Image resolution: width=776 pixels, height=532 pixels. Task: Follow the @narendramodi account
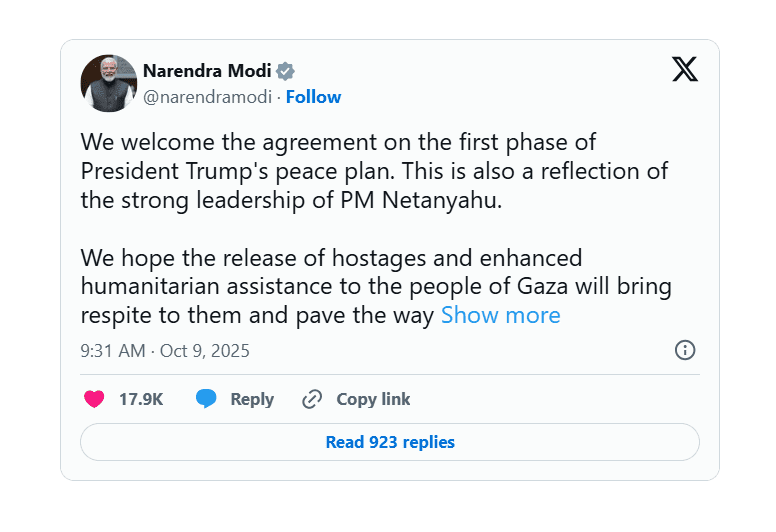[313, 97]
